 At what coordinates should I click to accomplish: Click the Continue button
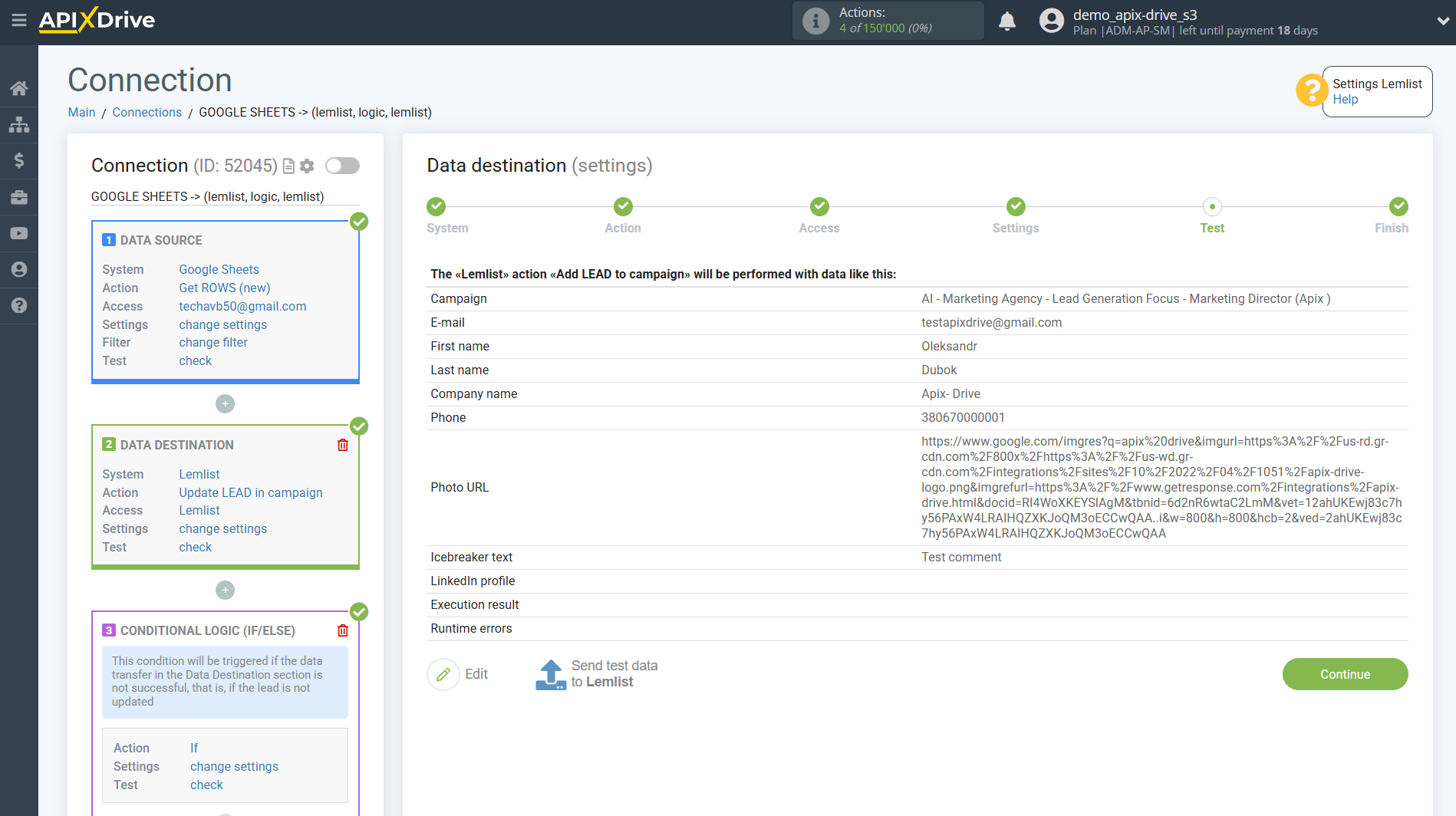(1345, 674)
